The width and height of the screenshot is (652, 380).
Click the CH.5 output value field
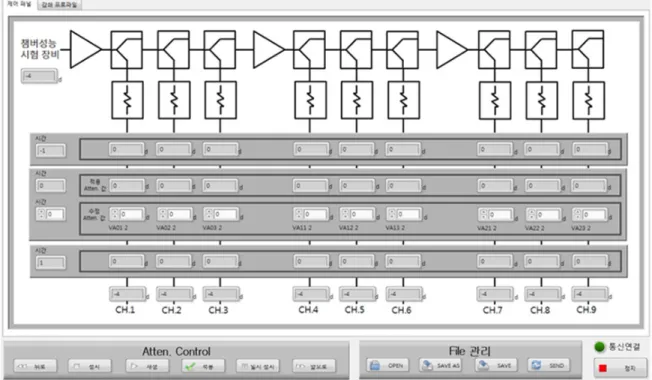coord(358,294)
